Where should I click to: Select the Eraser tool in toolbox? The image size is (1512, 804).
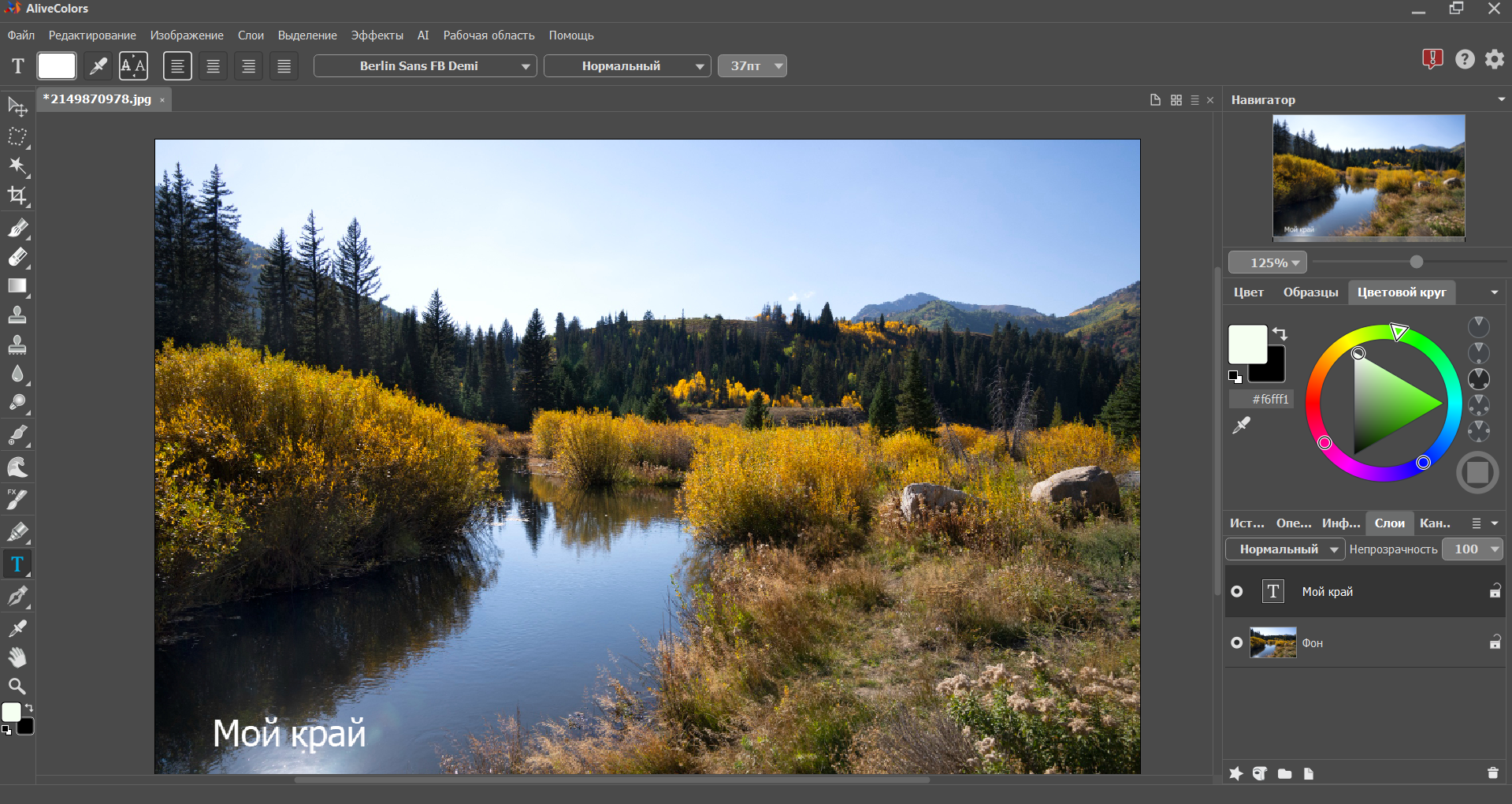click(x=17, y=258)
